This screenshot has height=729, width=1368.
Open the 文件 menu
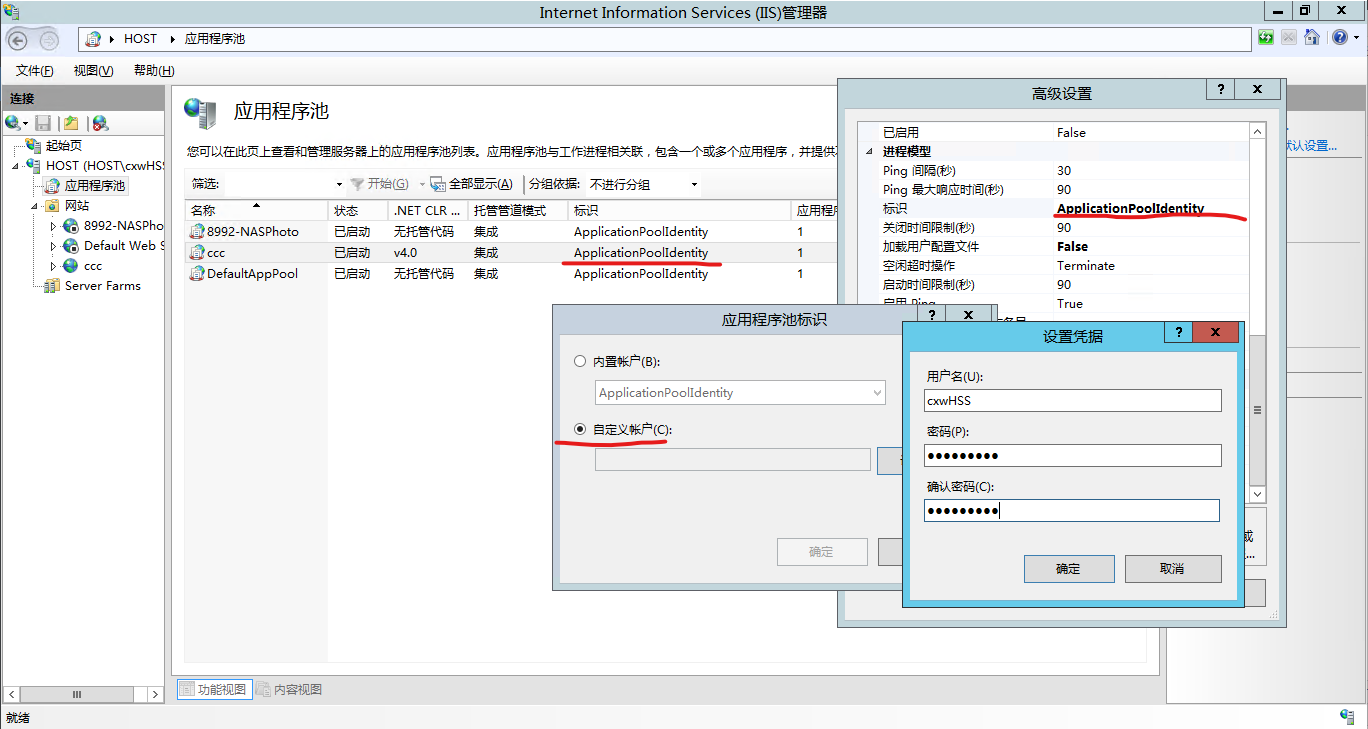click(x=34, y=71)
